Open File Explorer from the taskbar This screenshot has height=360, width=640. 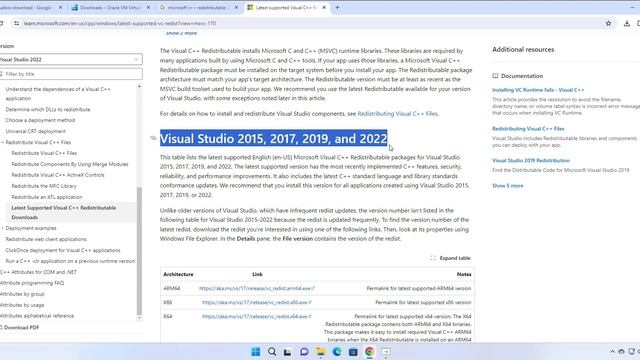(320, 352)
